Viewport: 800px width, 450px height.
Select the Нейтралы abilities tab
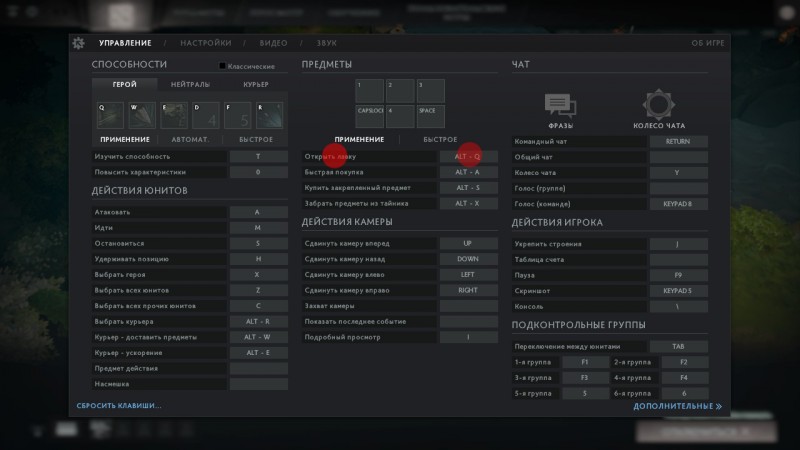(190, 85)
